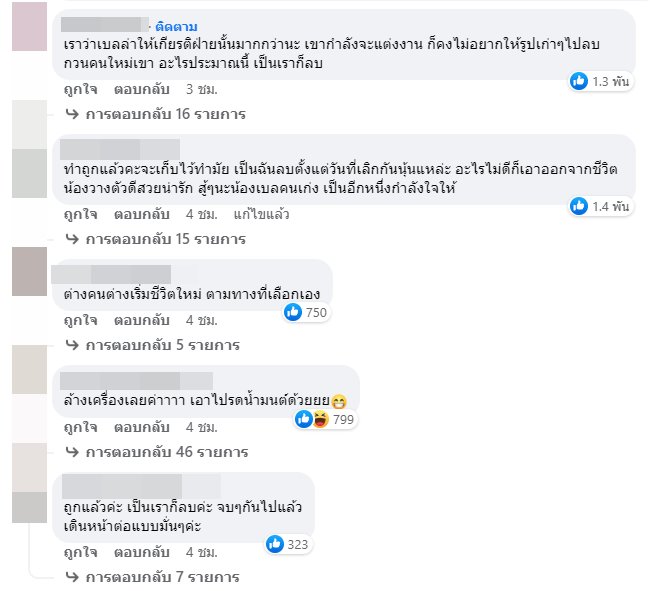Reply to the last comment with 323 likes
Screen dimensions: 650x591
137,551
